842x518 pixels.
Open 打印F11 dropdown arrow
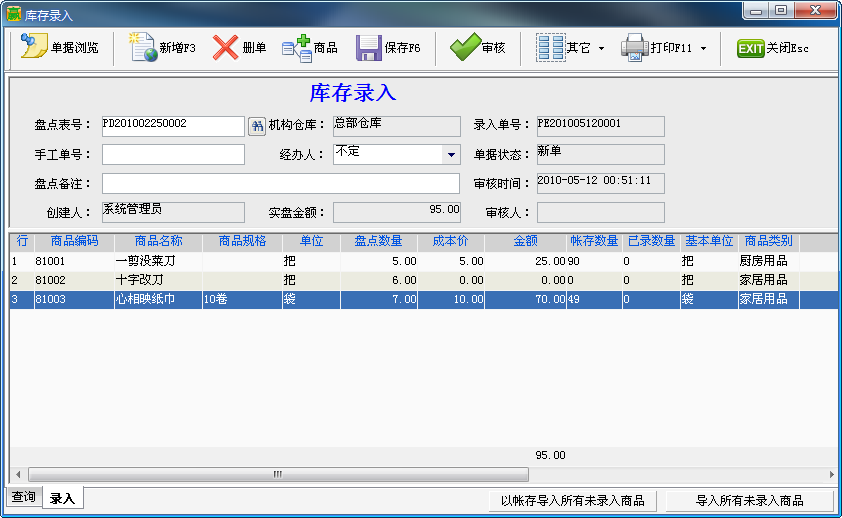point(703,48)
